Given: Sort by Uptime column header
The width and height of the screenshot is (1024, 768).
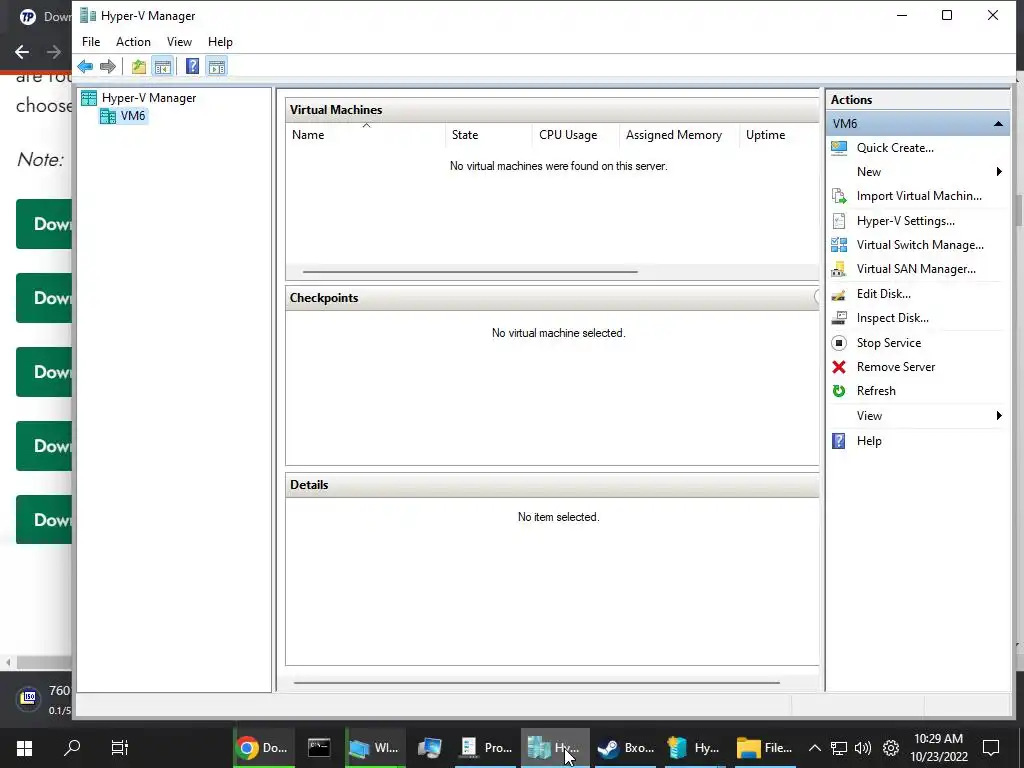Looking at the screenshot, I should tap(779, 135).
